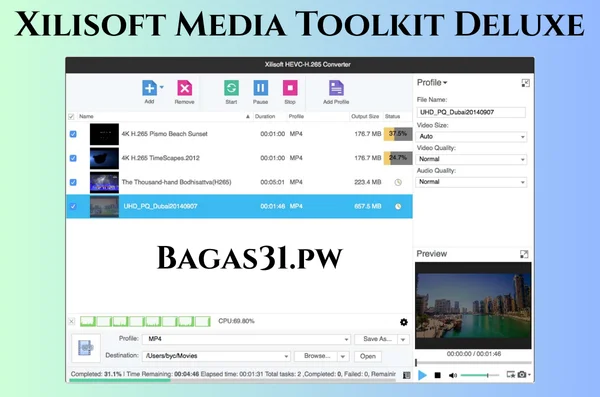
Task: Take a snapshot with camera icon
Action: [x=522, y=374]
